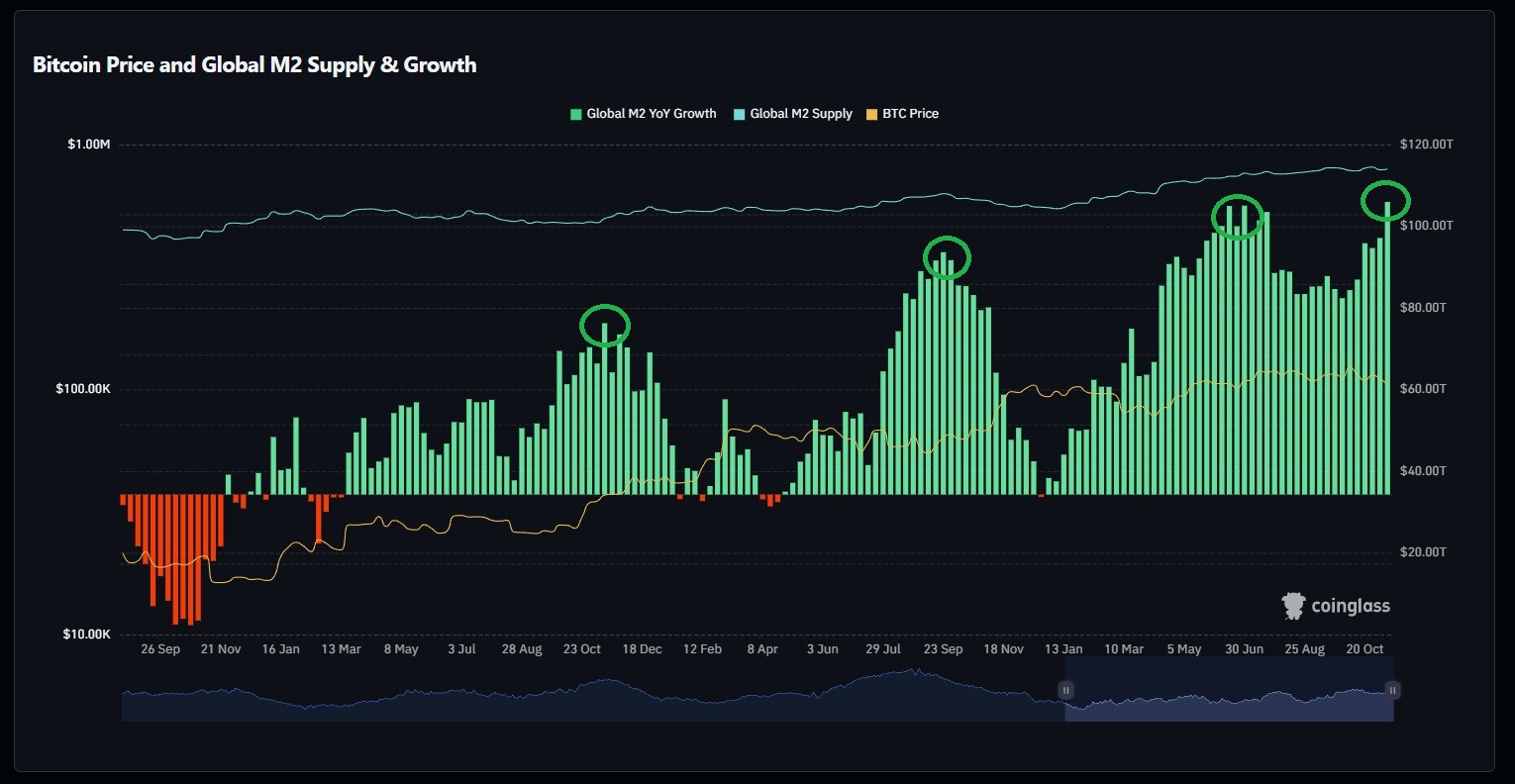Hide the BTC Price series via legend
This screenshot has height=784, width=1515.
pos(909,114)
